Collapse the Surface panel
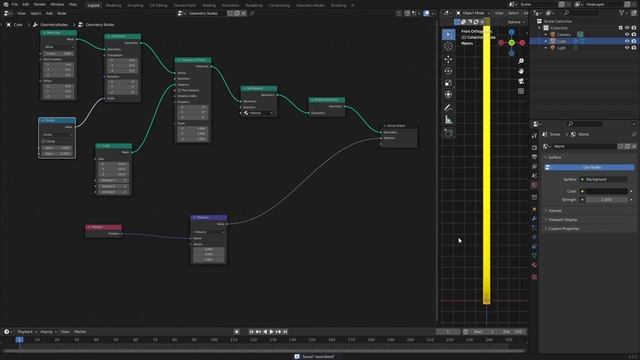The height and width of the screenshot is (360, 640). pos(554,157)
